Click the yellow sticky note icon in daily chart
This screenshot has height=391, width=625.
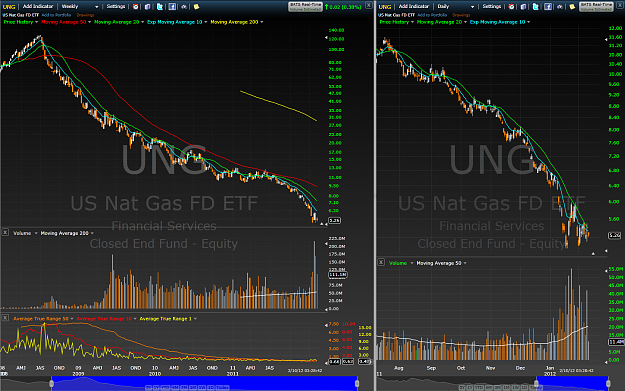point(572,7)
